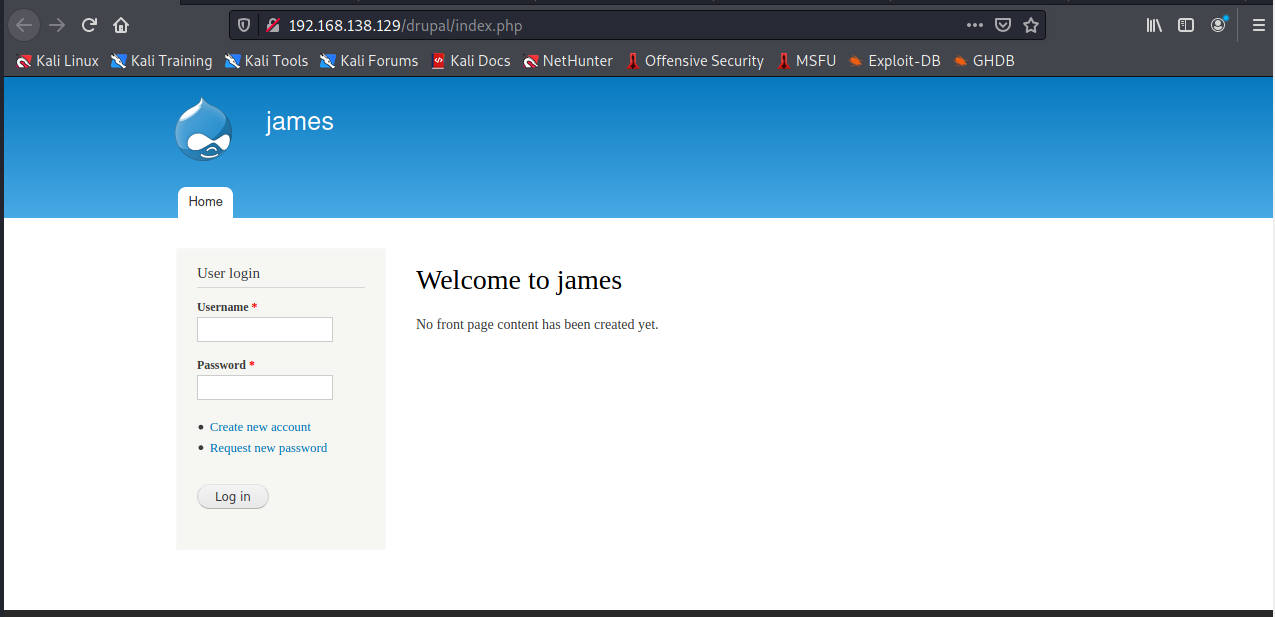1275x617 pixels.
Task: Open the browser home page icon
Action: (x=121, y=25)
